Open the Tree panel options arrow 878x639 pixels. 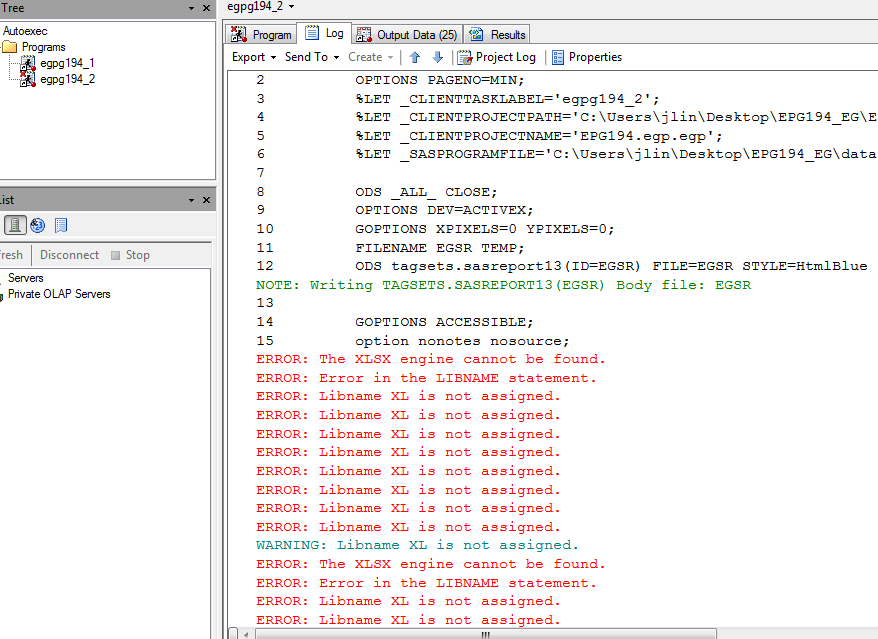[x=192, y=8]
